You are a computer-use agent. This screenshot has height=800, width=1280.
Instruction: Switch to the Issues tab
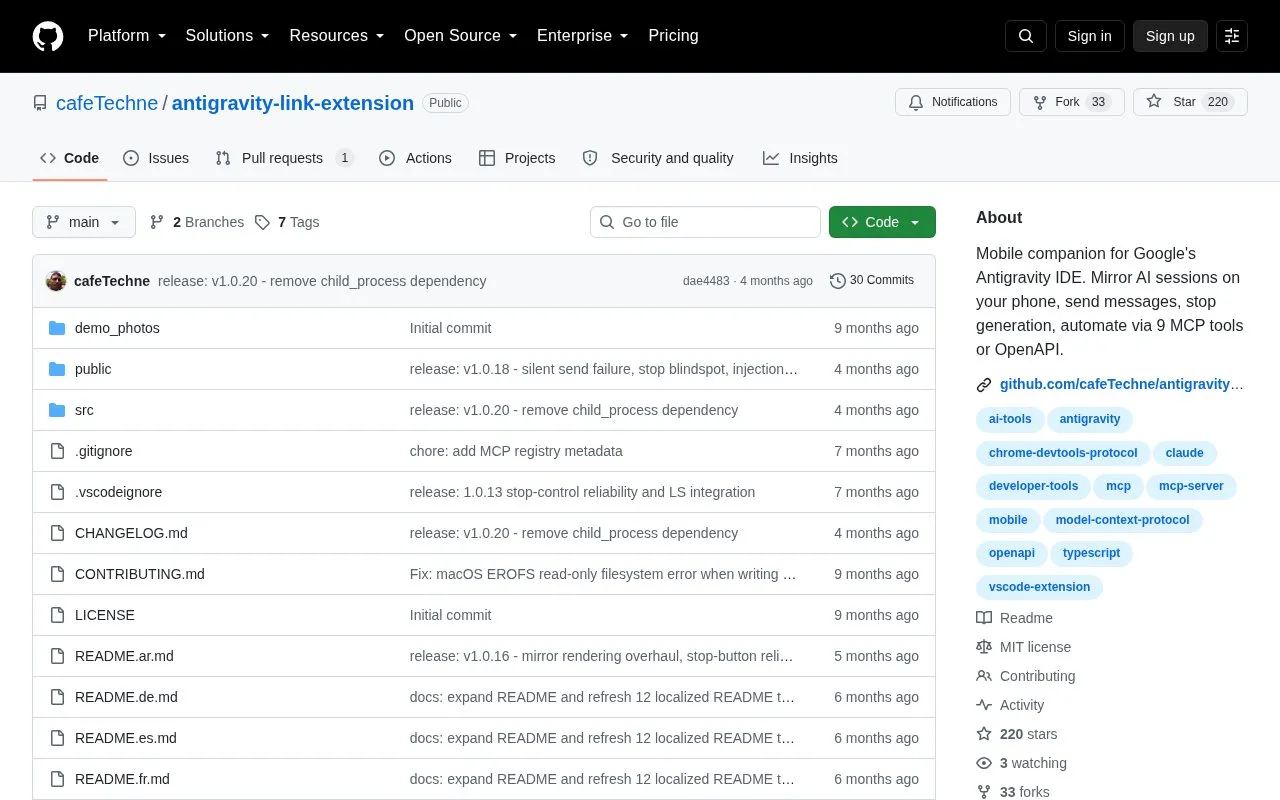[156, 158]
